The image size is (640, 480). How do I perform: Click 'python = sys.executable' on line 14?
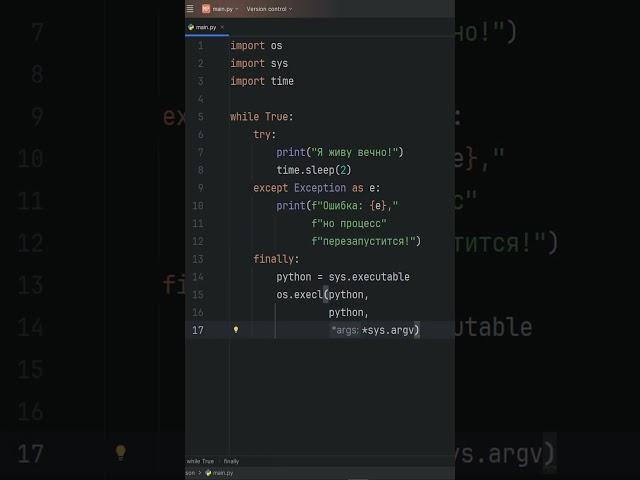point(343,277)
